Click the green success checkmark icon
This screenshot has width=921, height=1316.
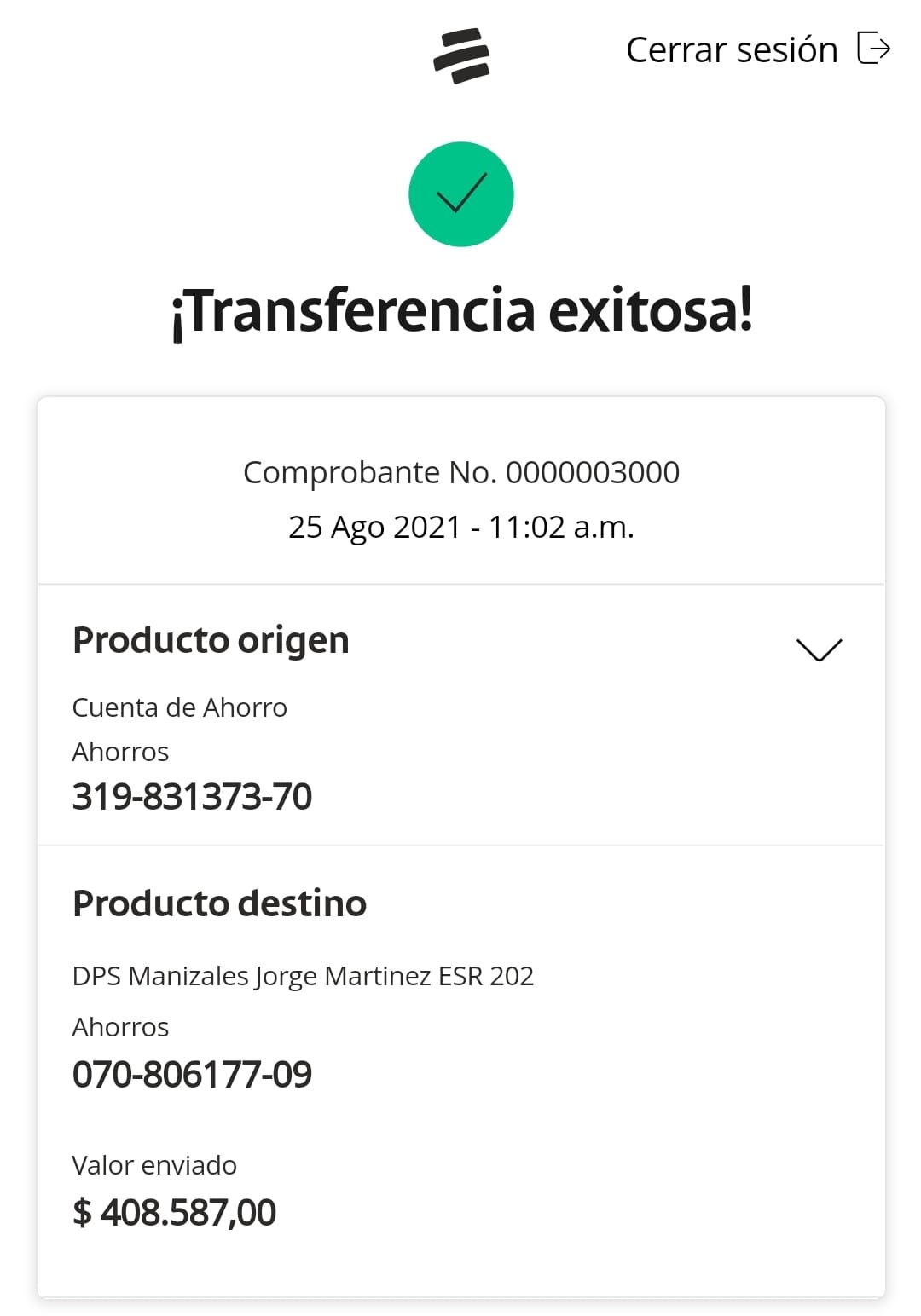click(461, 194)
